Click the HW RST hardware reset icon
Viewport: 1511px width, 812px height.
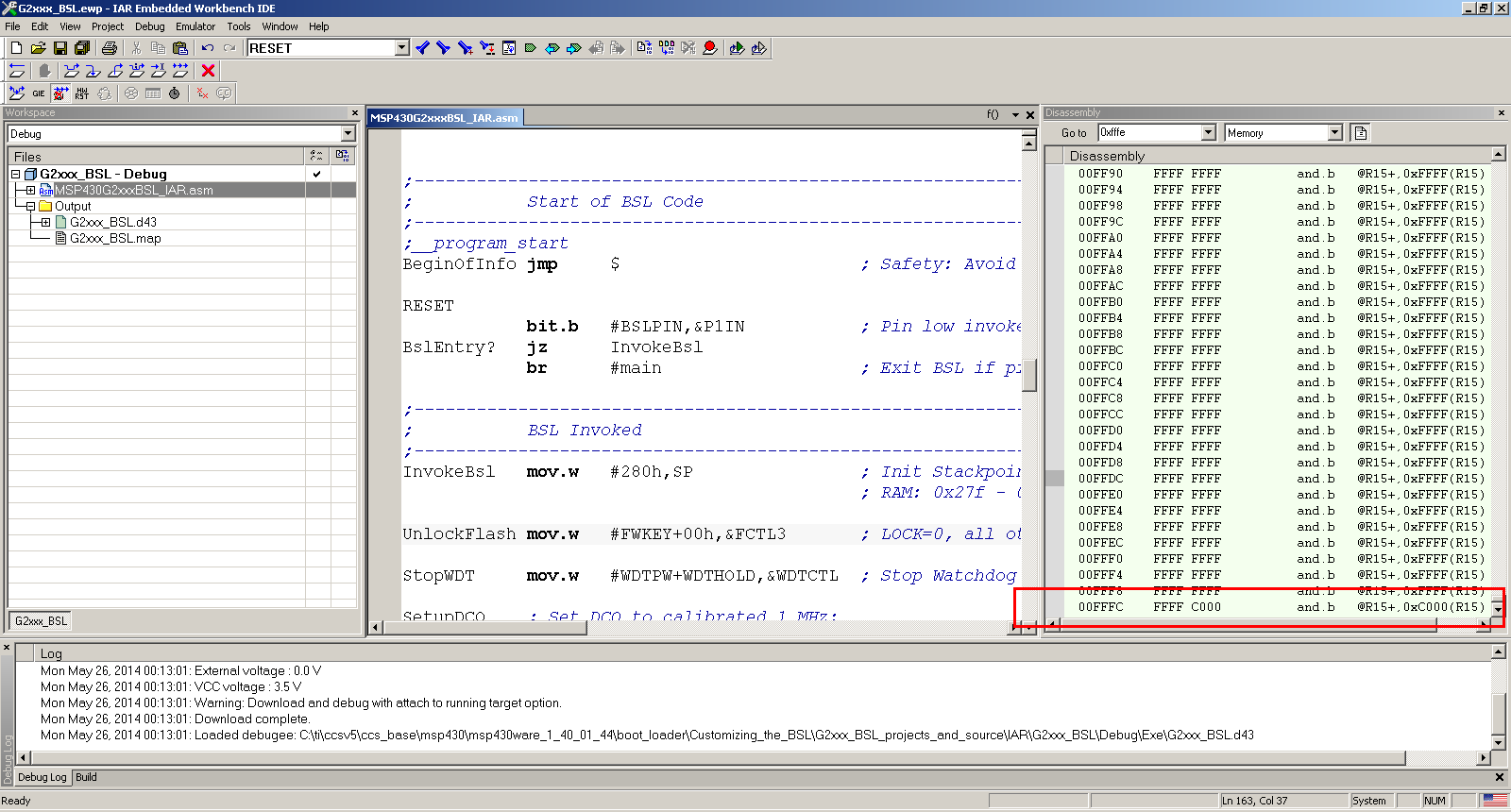coord(82,93)
